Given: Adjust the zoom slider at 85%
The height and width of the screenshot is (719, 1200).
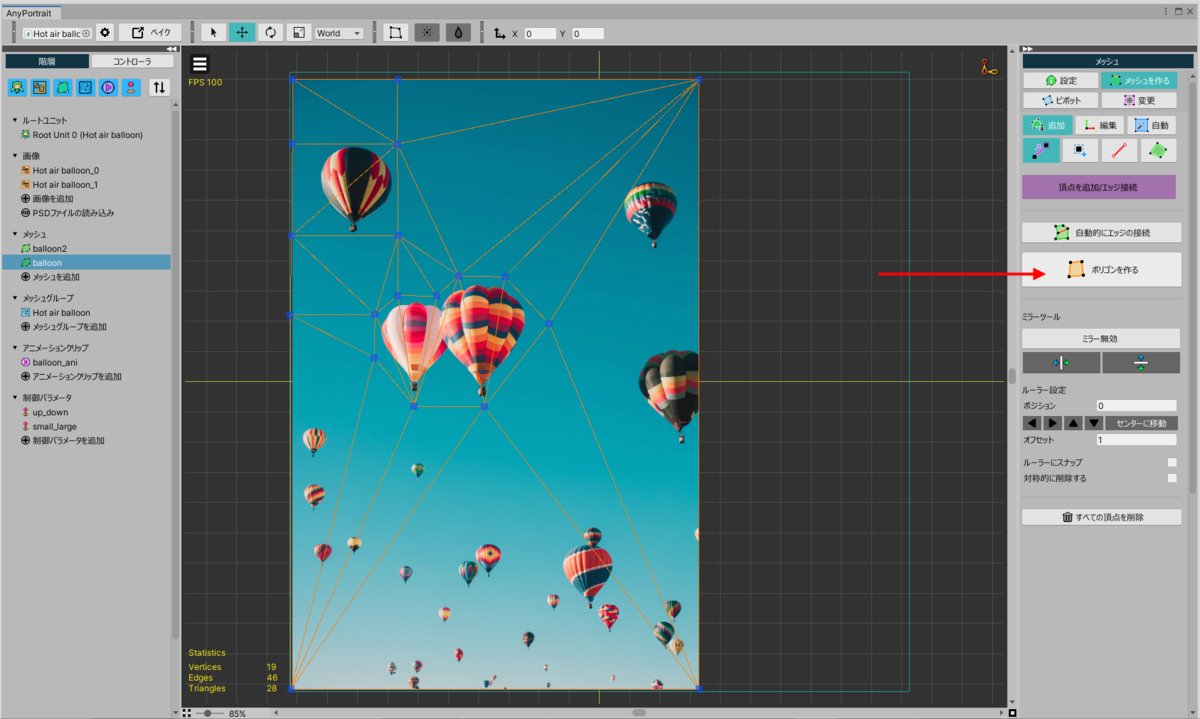Looking at the screenshot, I should click(207, 713).
